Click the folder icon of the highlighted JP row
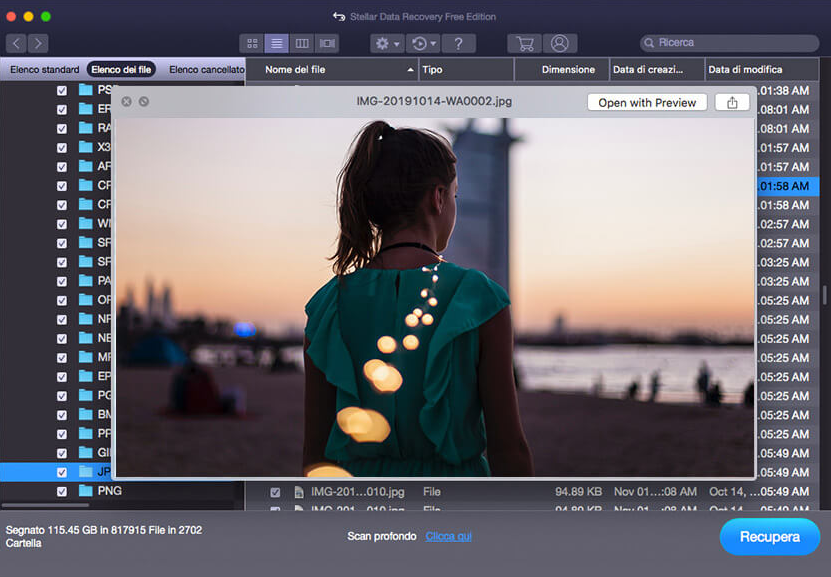 point(85,472)
